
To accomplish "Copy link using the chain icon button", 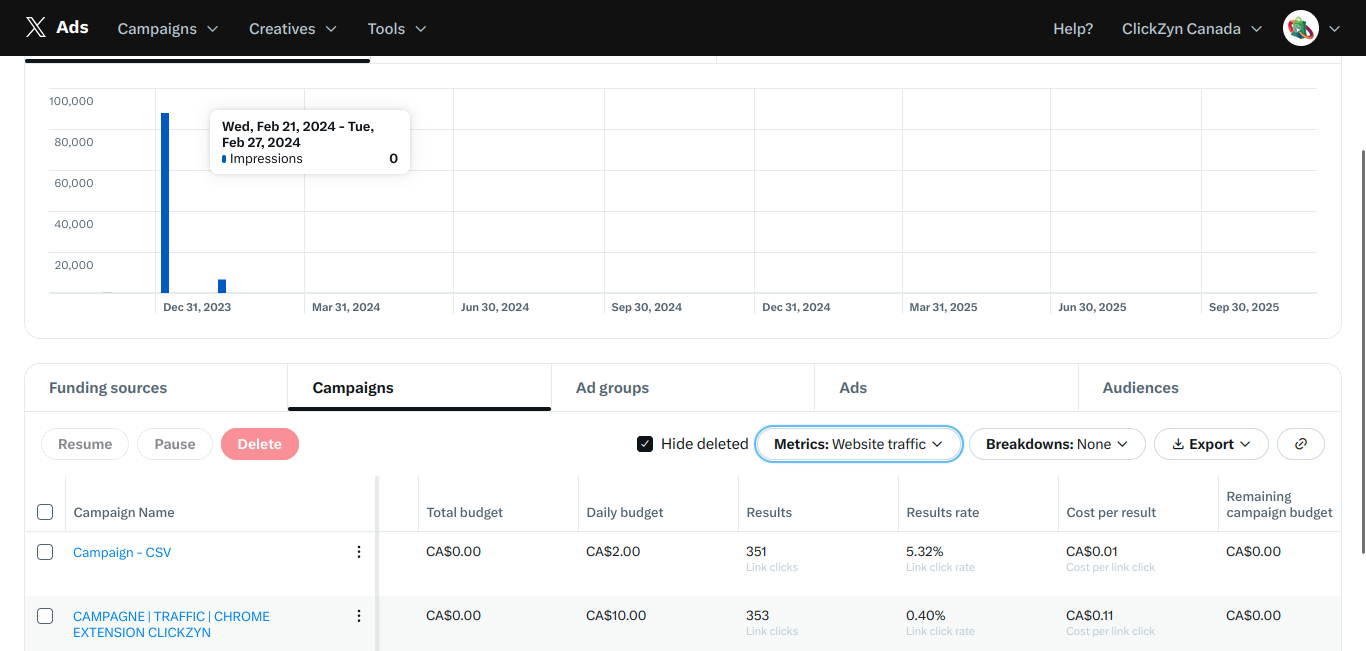I will coord(1300,444).
